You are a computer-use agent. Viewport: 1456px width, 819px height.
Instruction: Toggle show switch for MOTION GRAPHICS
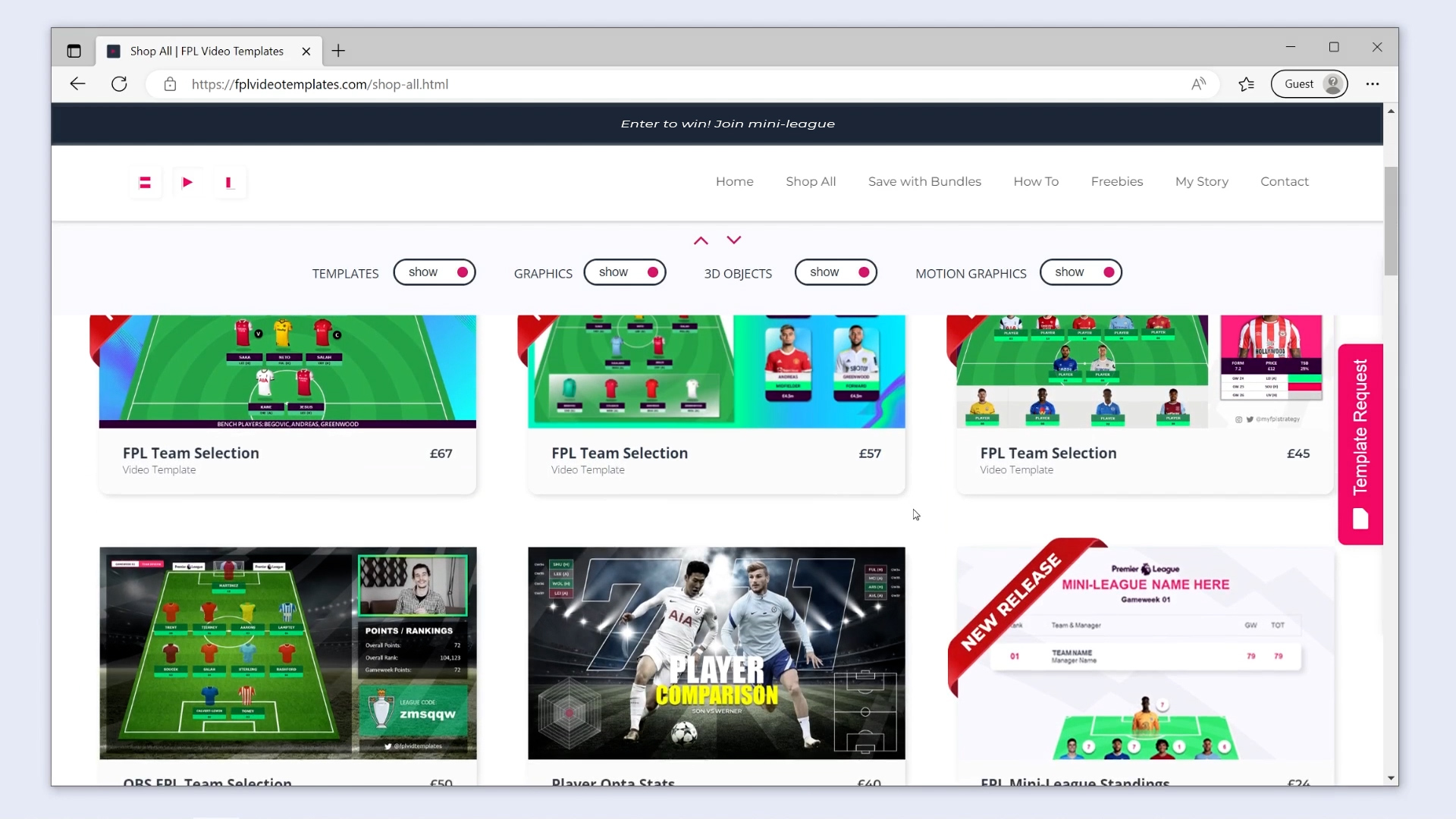[1081, 271]
